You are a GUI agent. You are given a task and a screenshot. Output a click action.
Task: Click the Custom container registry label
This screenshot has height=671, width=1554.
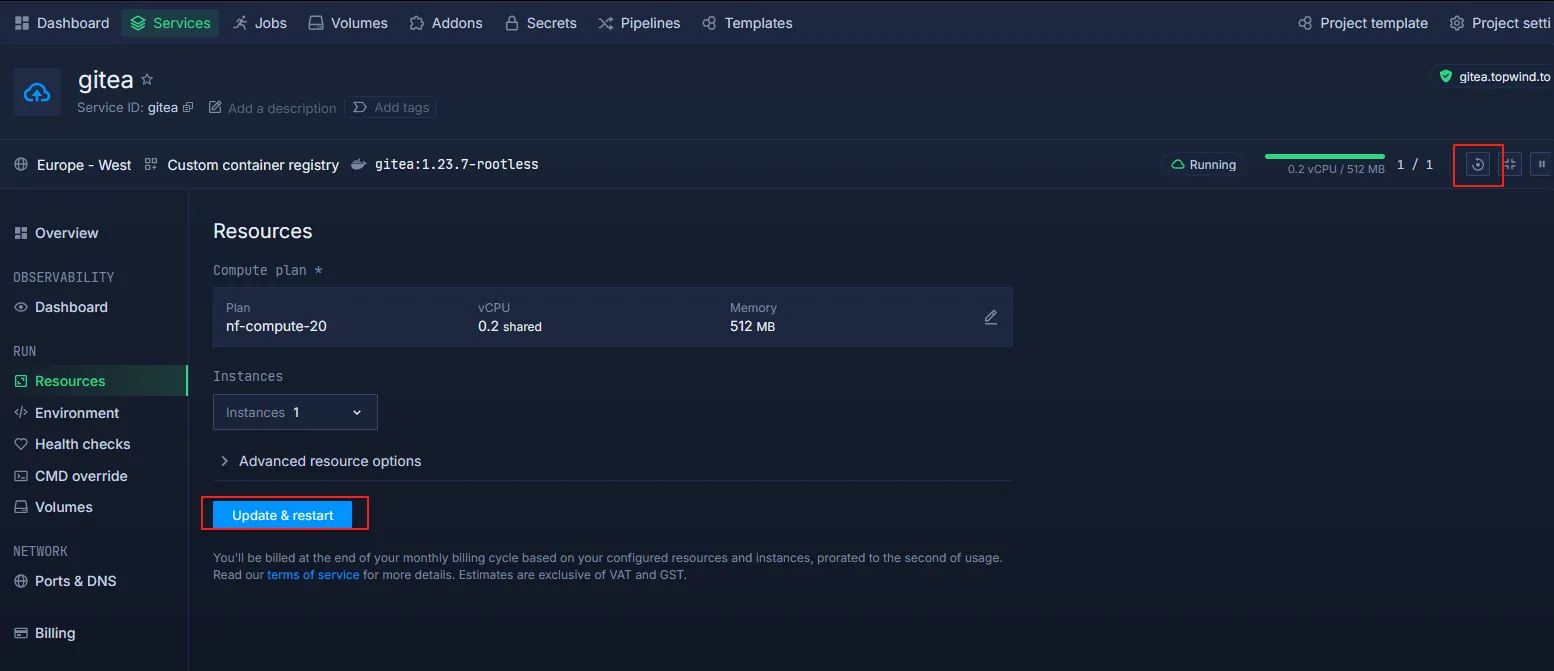[x=253, y=165]
